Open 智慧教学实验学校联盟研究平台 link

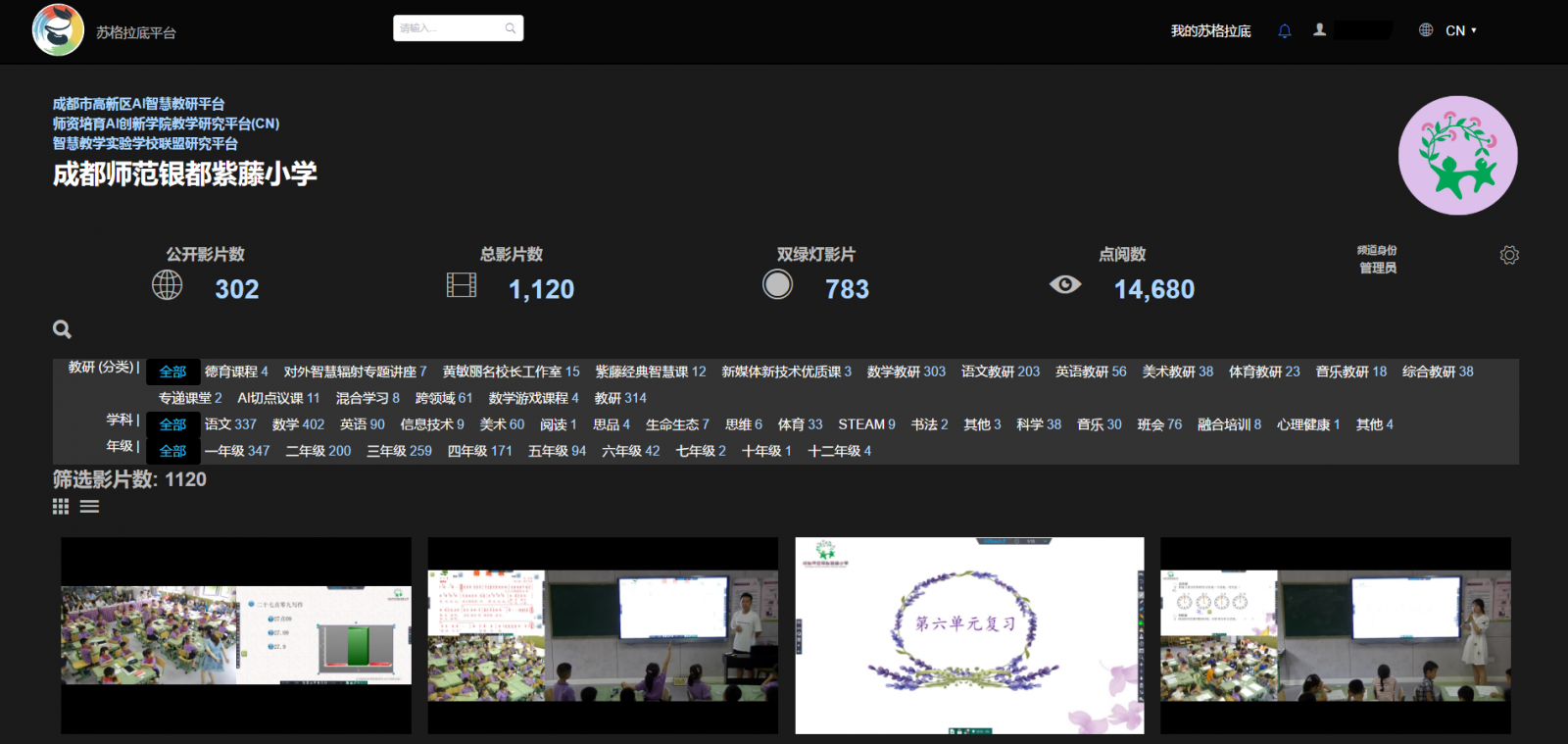coord(145,143)
